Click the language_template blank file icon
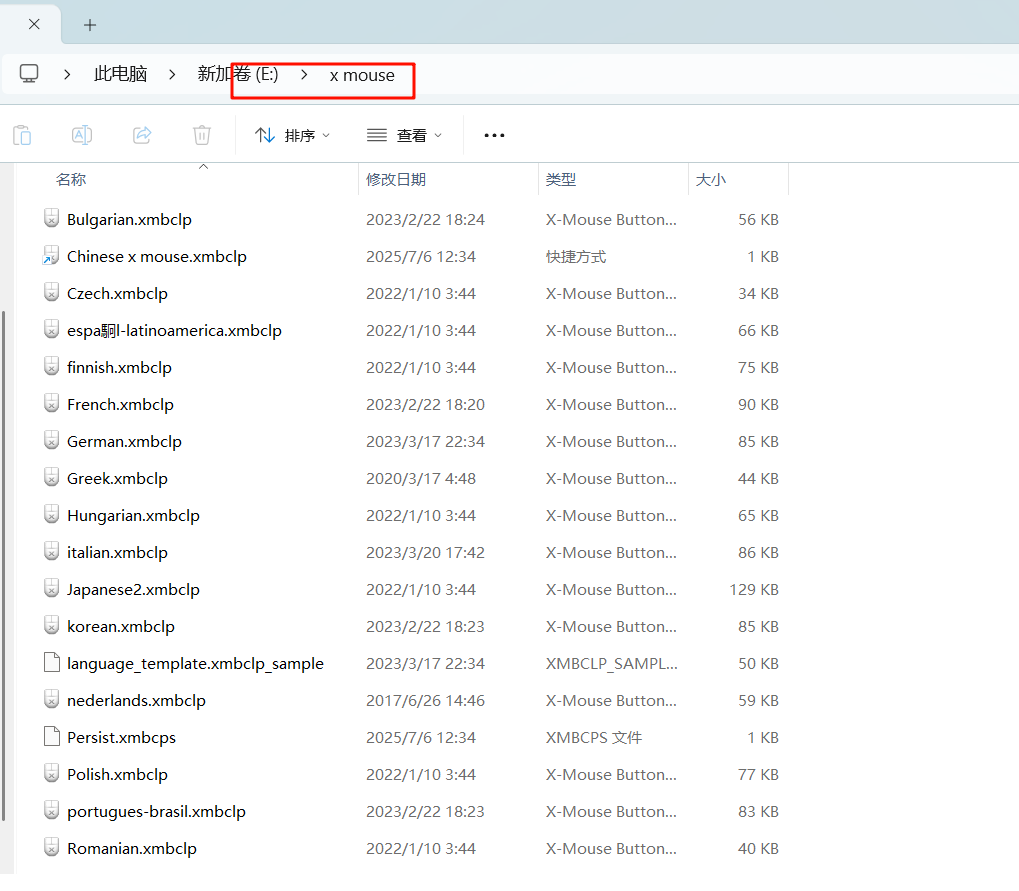1019x891 pixels. 51,663
